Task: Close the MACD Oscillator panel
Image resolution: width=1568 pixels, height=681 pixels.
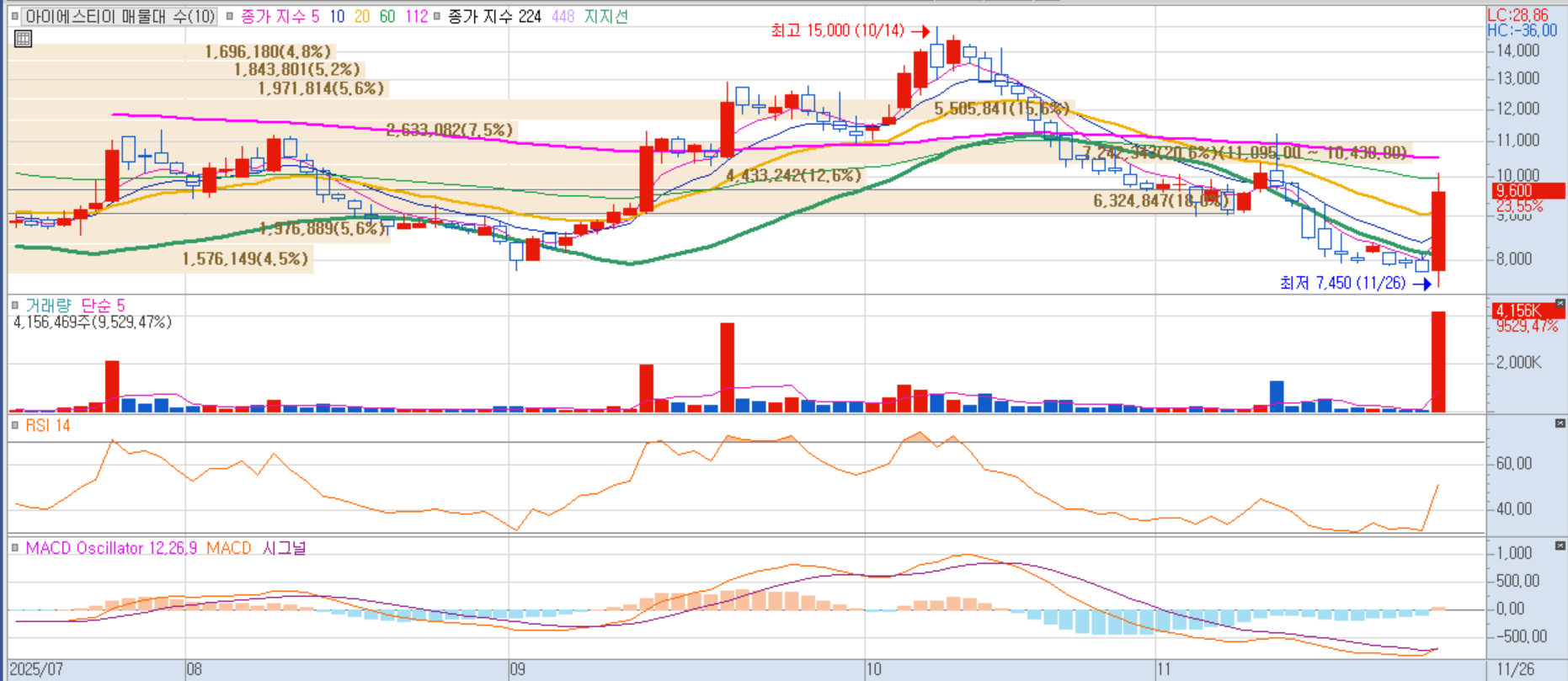Action: tap(1560, 545)
